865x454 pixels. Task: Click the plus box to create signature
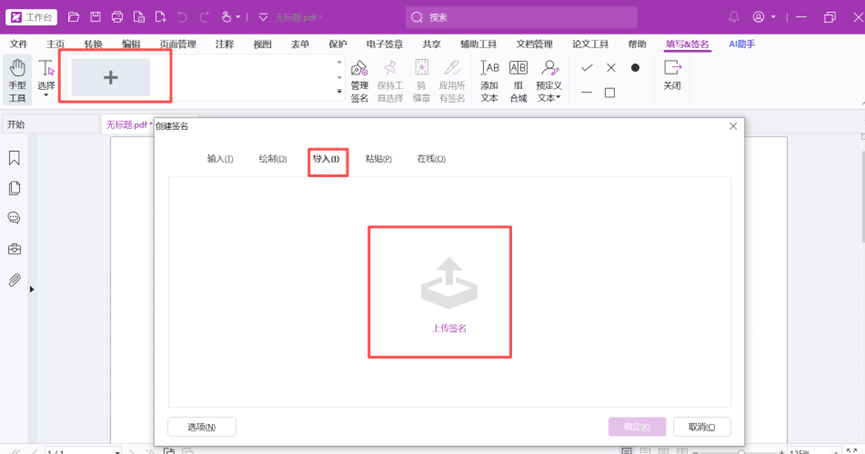pos(110,78)
